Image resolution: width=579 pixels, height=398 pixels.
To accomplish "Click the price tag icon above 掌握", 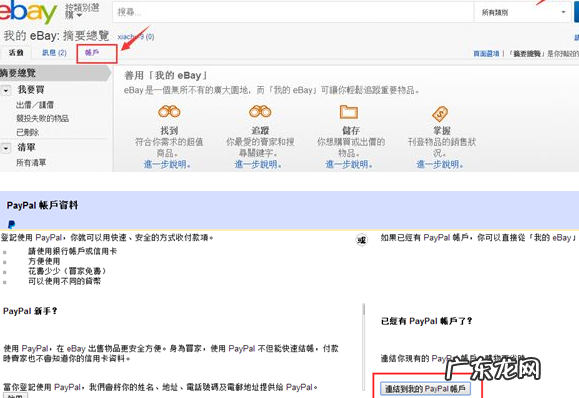I will tap(440, 114).
